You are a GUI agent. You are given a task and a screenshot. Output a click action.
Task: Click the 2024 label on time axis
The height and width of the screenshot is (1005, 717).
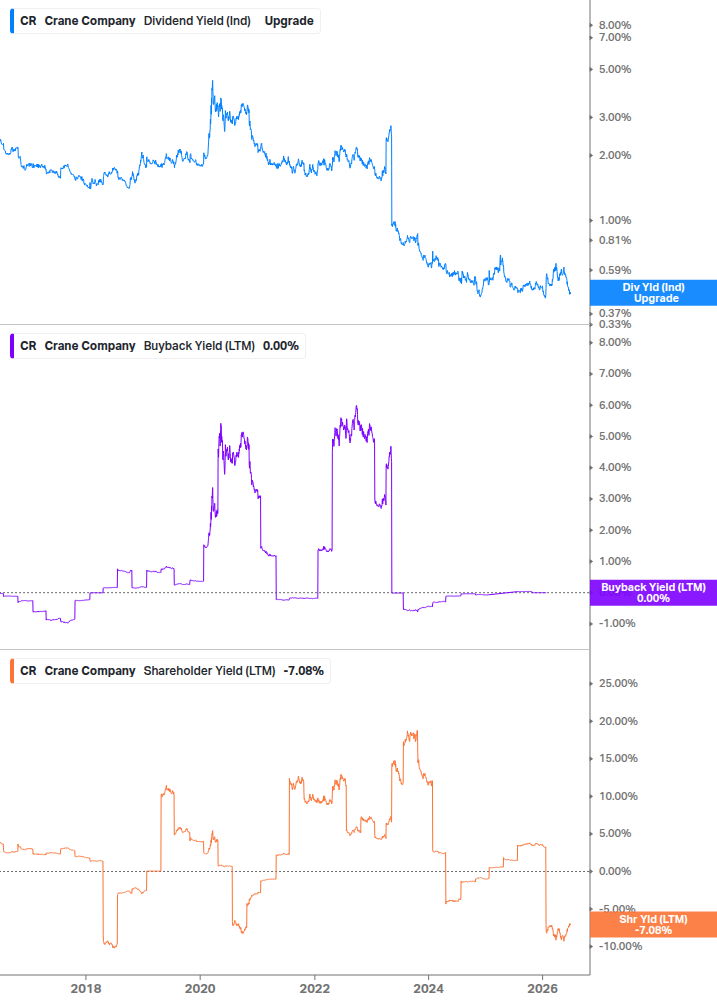428,989
